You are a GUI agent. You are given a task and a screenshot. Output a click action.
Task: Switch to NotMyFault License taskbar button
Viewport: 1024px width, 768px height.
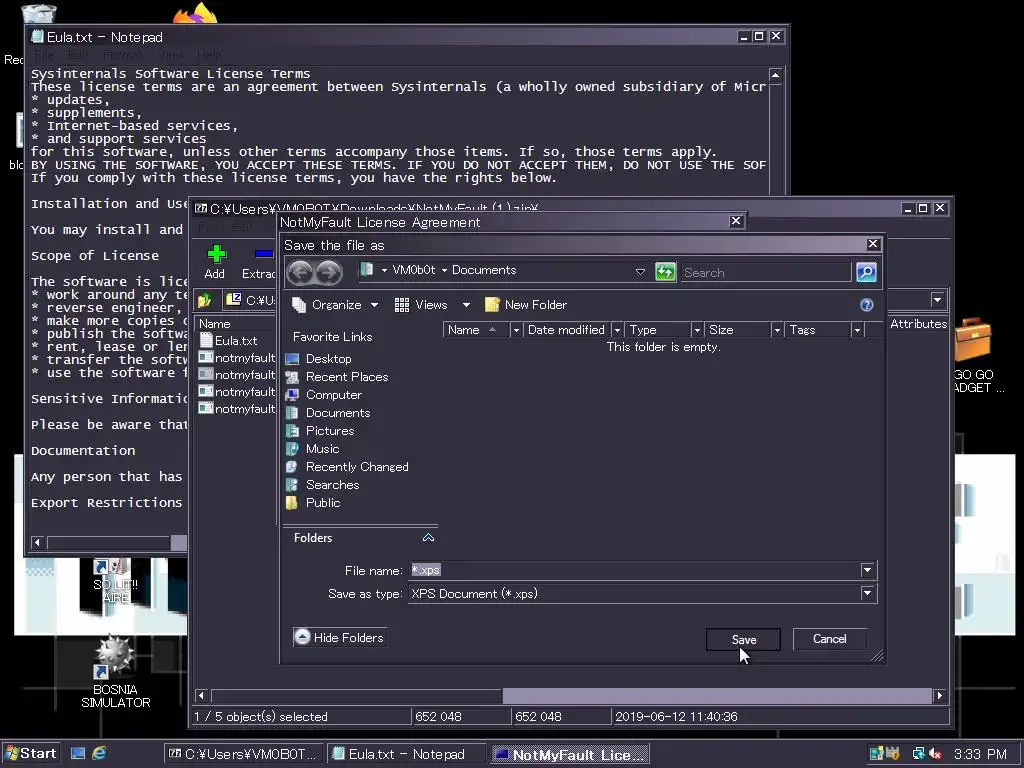570,754
